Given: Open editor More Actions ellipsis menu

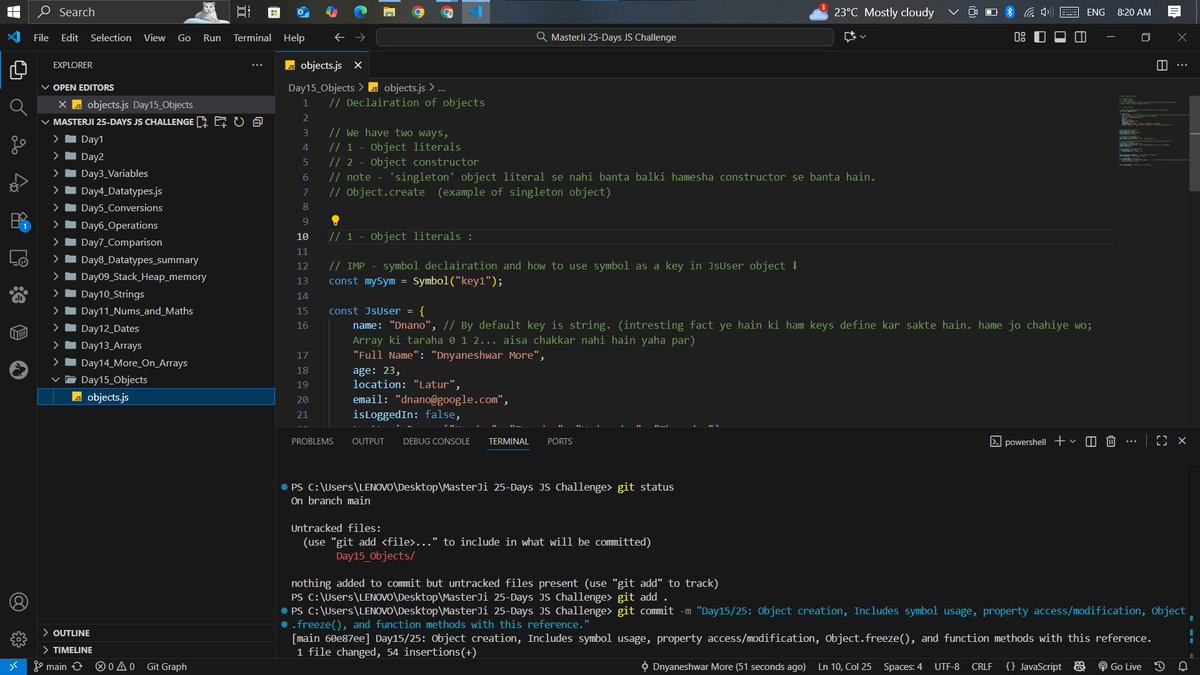Looking at the screenshot, I should pyautogui.click(x=1182, y=65).
